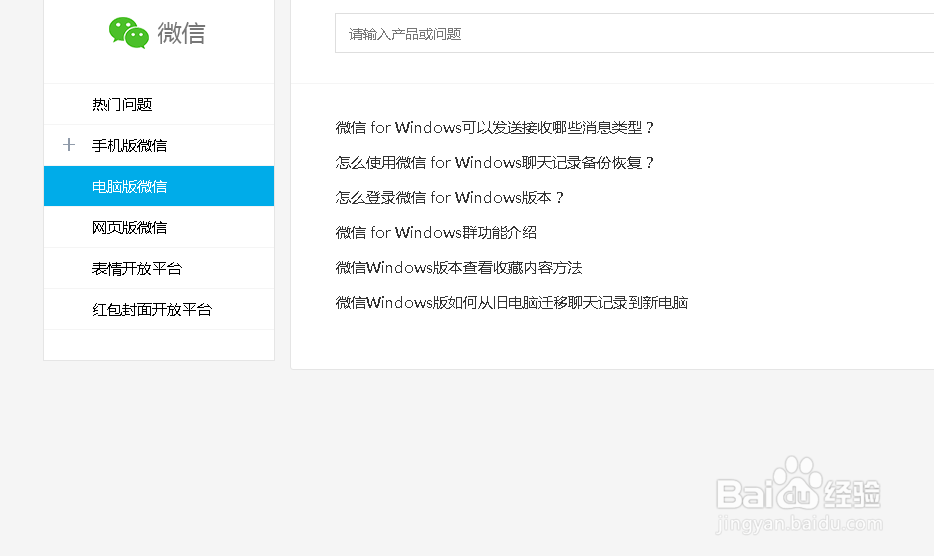Open 怎么登录微信 for Windows版本 question
Image resolution: width=934 pixels, height=556 pixels.
(449, 198)
